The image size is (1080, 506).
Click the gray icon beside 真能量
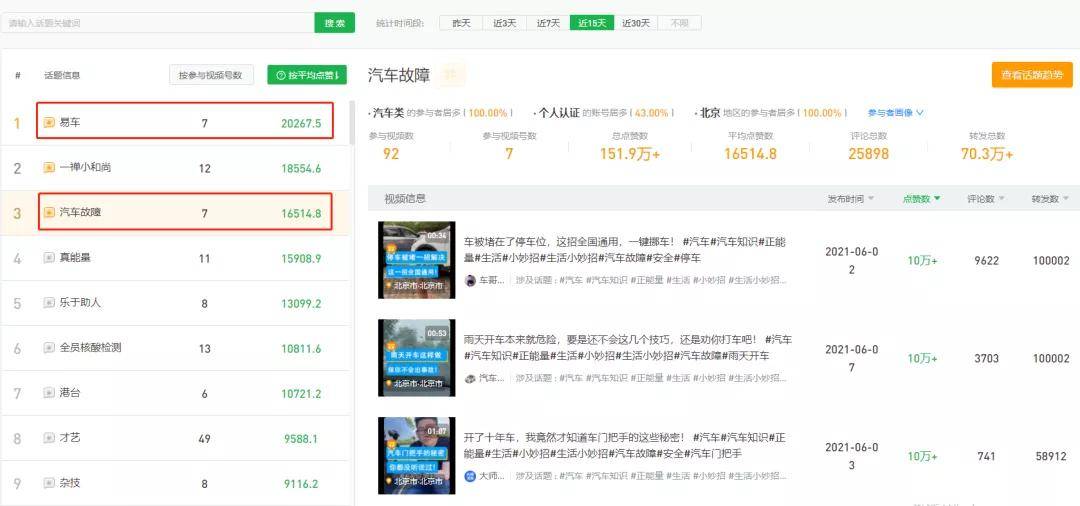coord(49,258)
